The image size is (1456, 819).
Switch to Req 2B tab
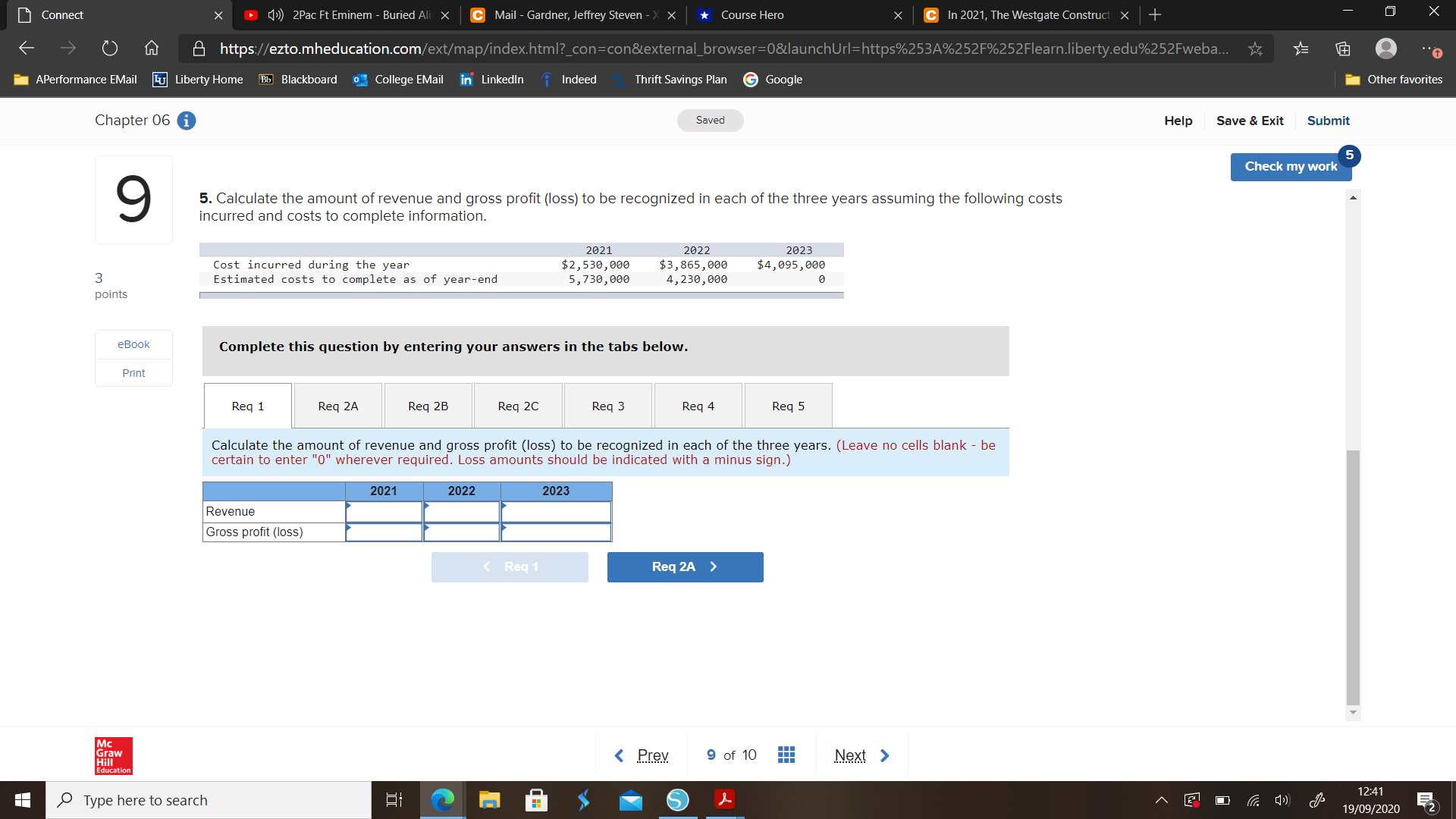click(428, 406)
